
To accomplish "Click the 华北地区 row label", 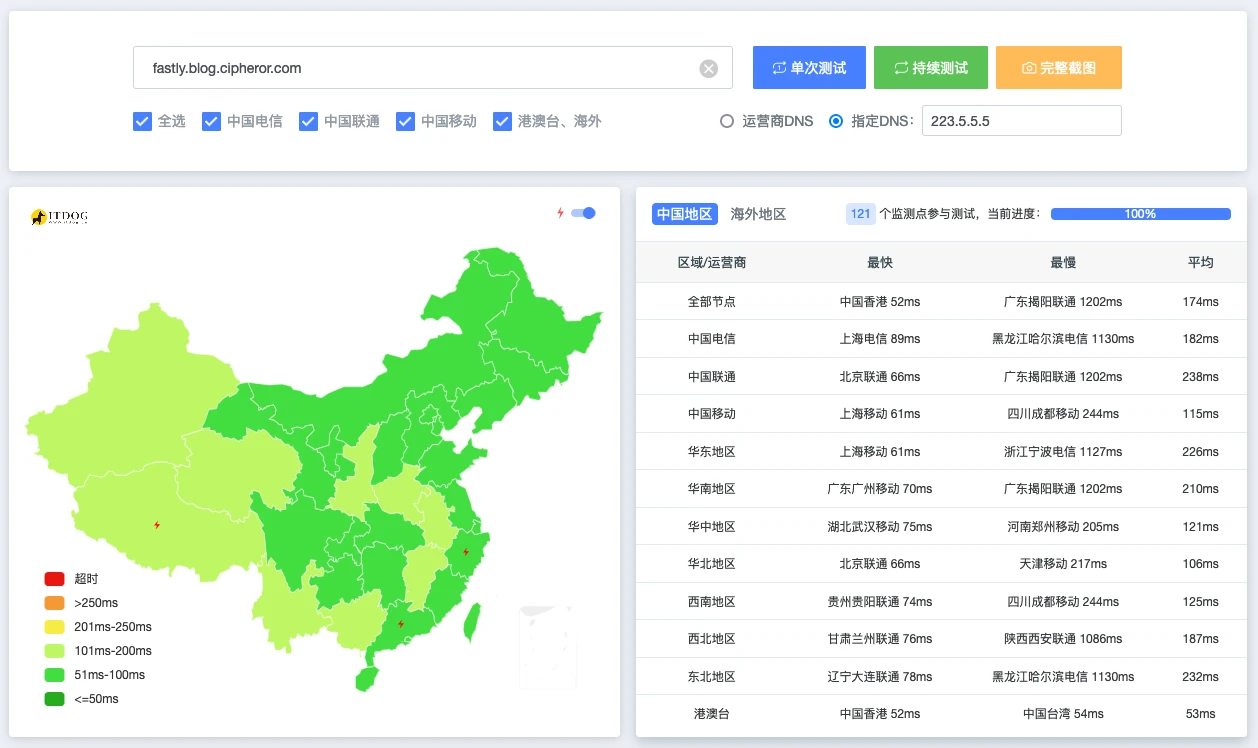I will [712, 564].
